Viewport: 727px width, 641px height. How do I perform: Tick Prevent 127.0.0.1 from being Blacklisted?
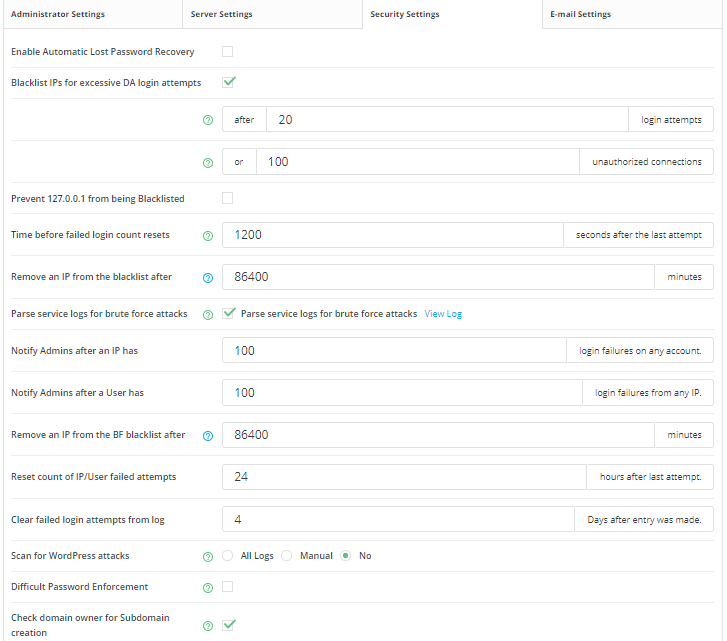pyautogui.click(x=227, y=198)
